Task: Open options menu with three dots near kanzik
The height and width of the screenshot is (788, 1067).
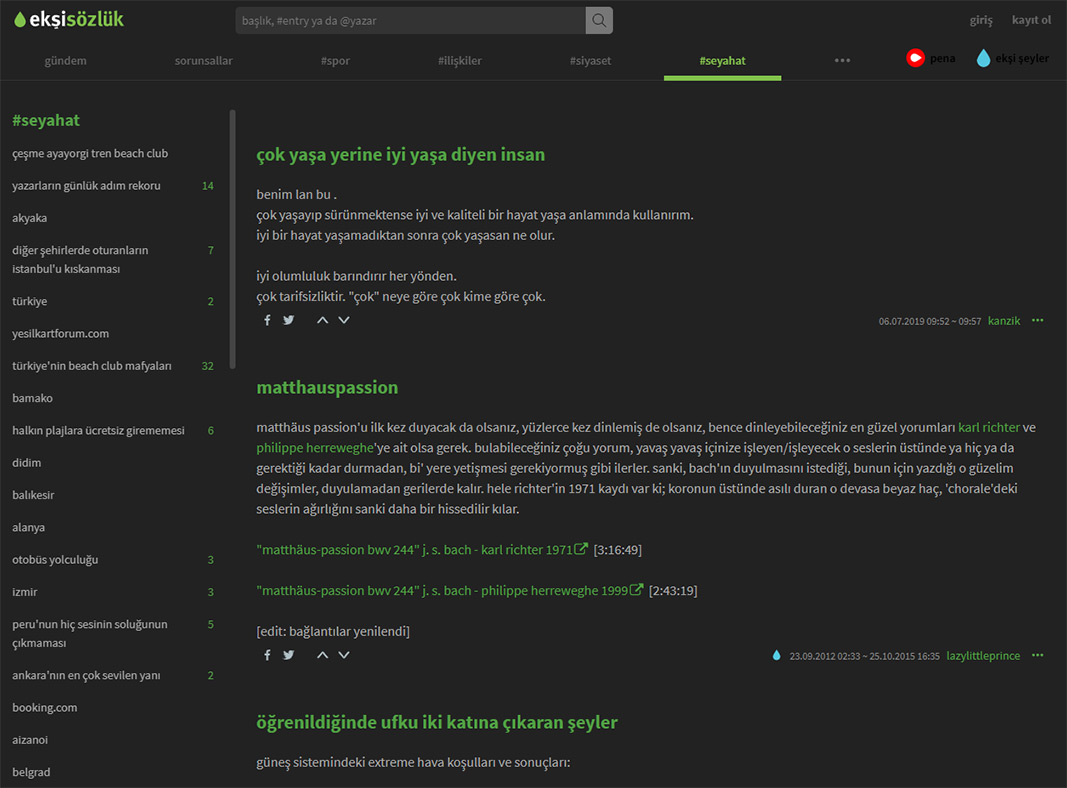Action: point(1037,320)
